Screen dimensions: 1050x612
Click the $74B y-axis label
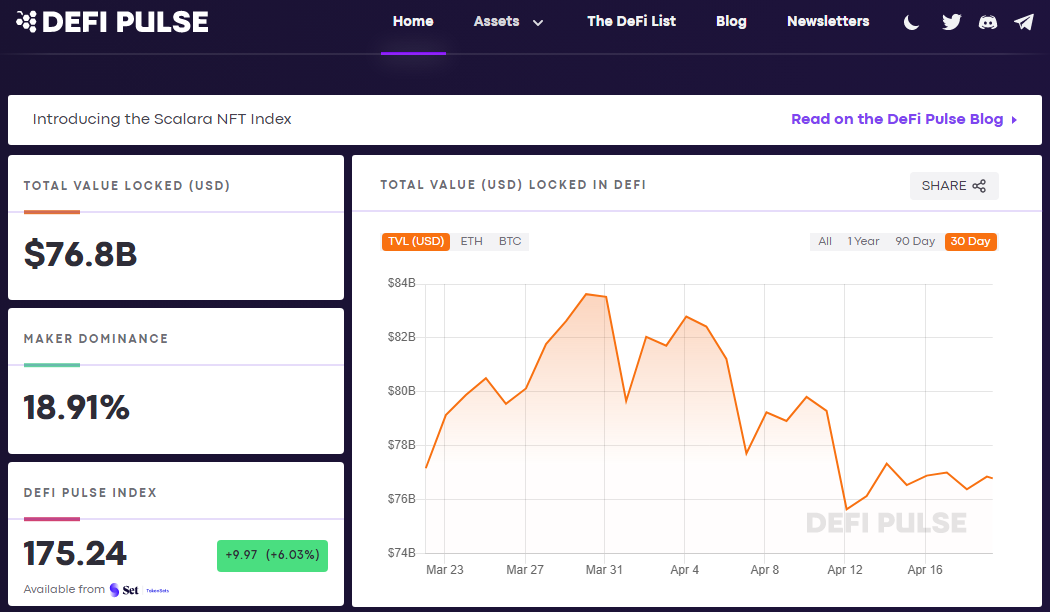(401, 553)
